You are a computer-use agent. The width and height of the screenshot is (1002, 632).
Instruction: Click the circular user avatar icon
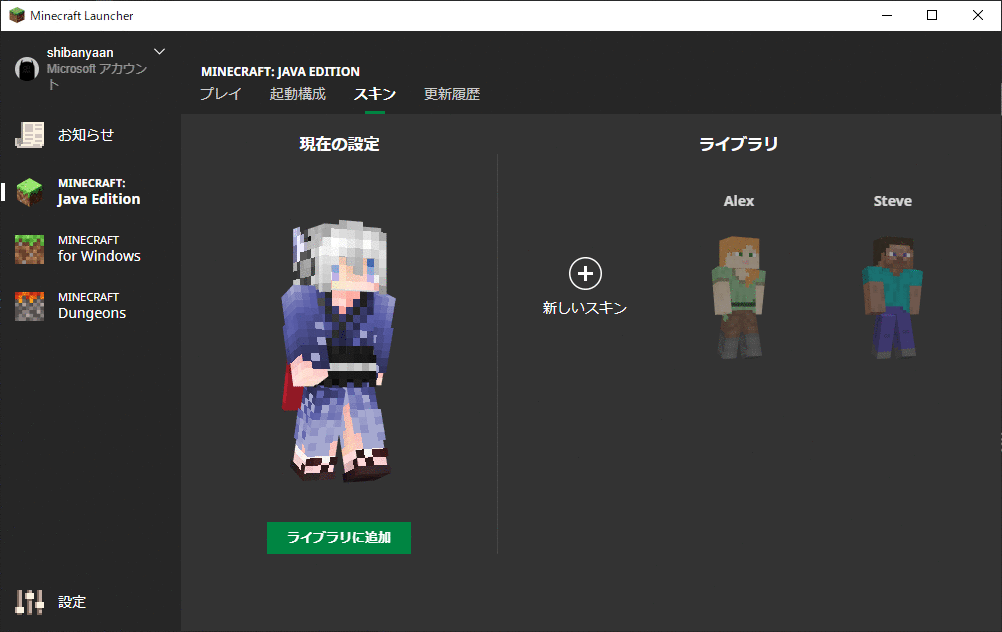pyautogui.click(x=26, y=69)
